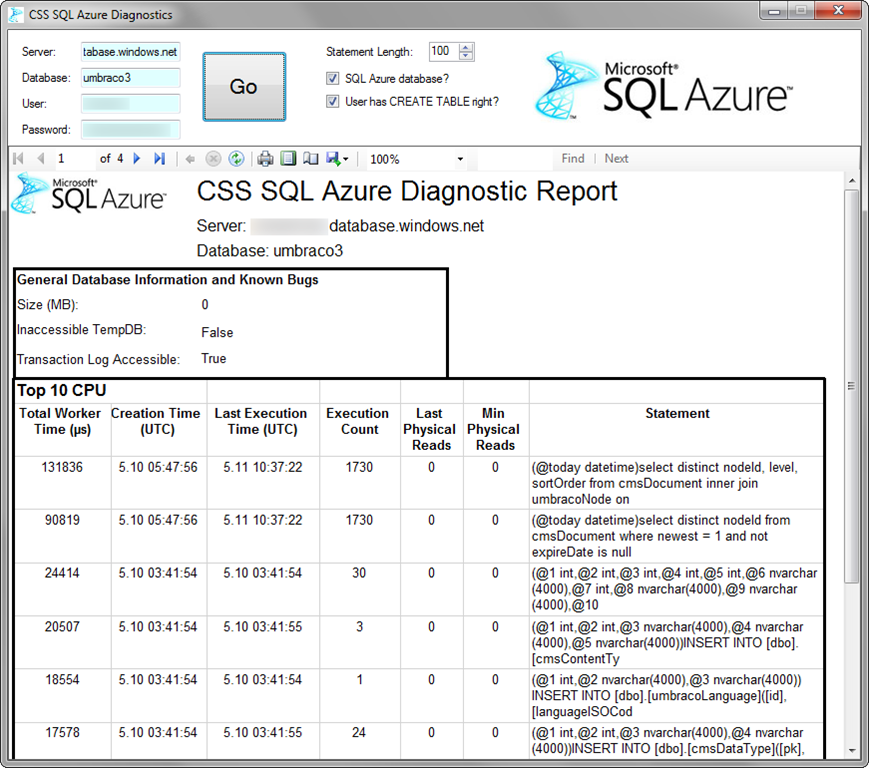Print the diagnostic report
The height and width of the screenshot is (768, 869).
[x=265, y=159]
